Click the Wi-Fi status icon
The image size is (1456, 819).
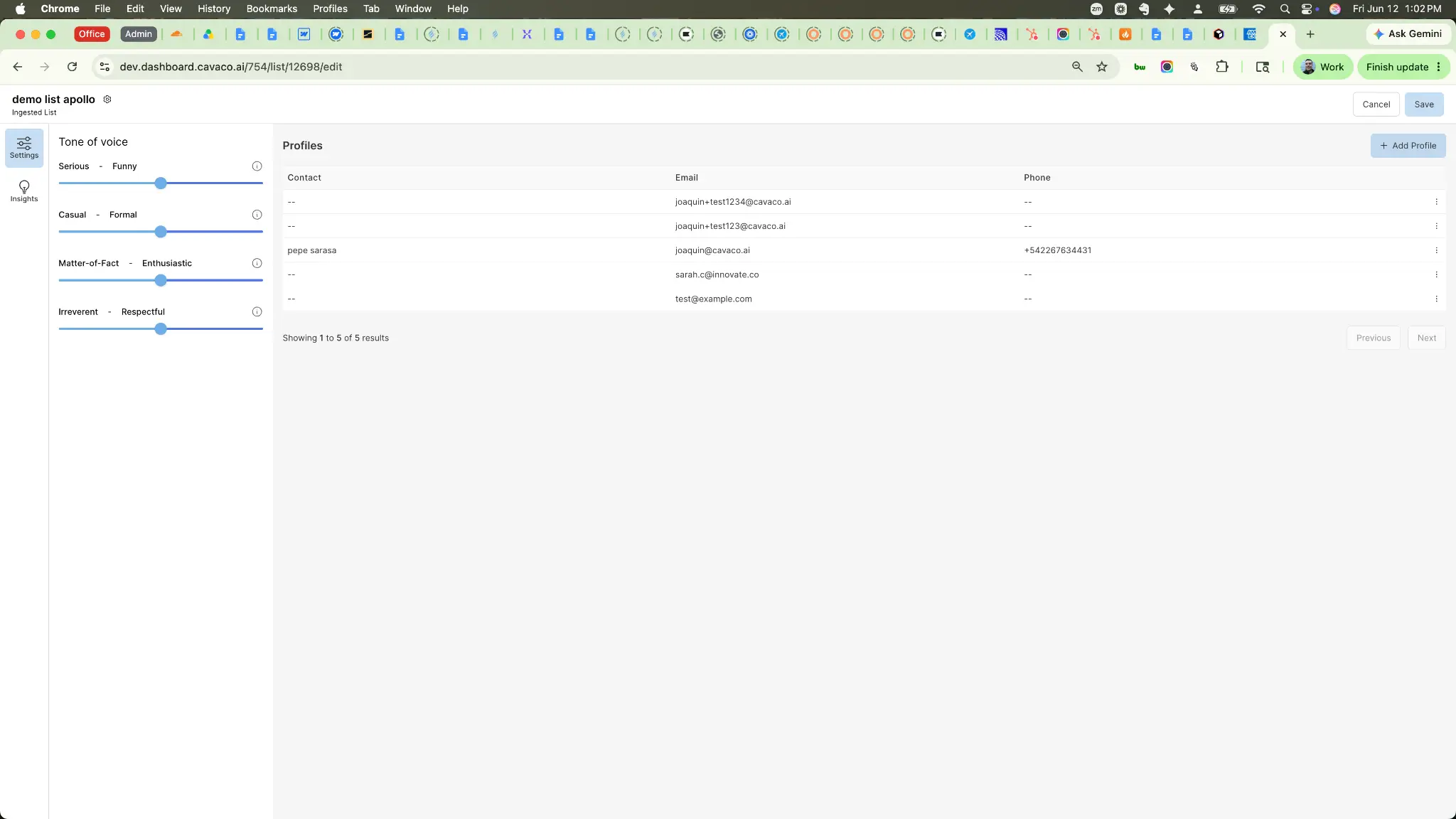(1258, 9)
